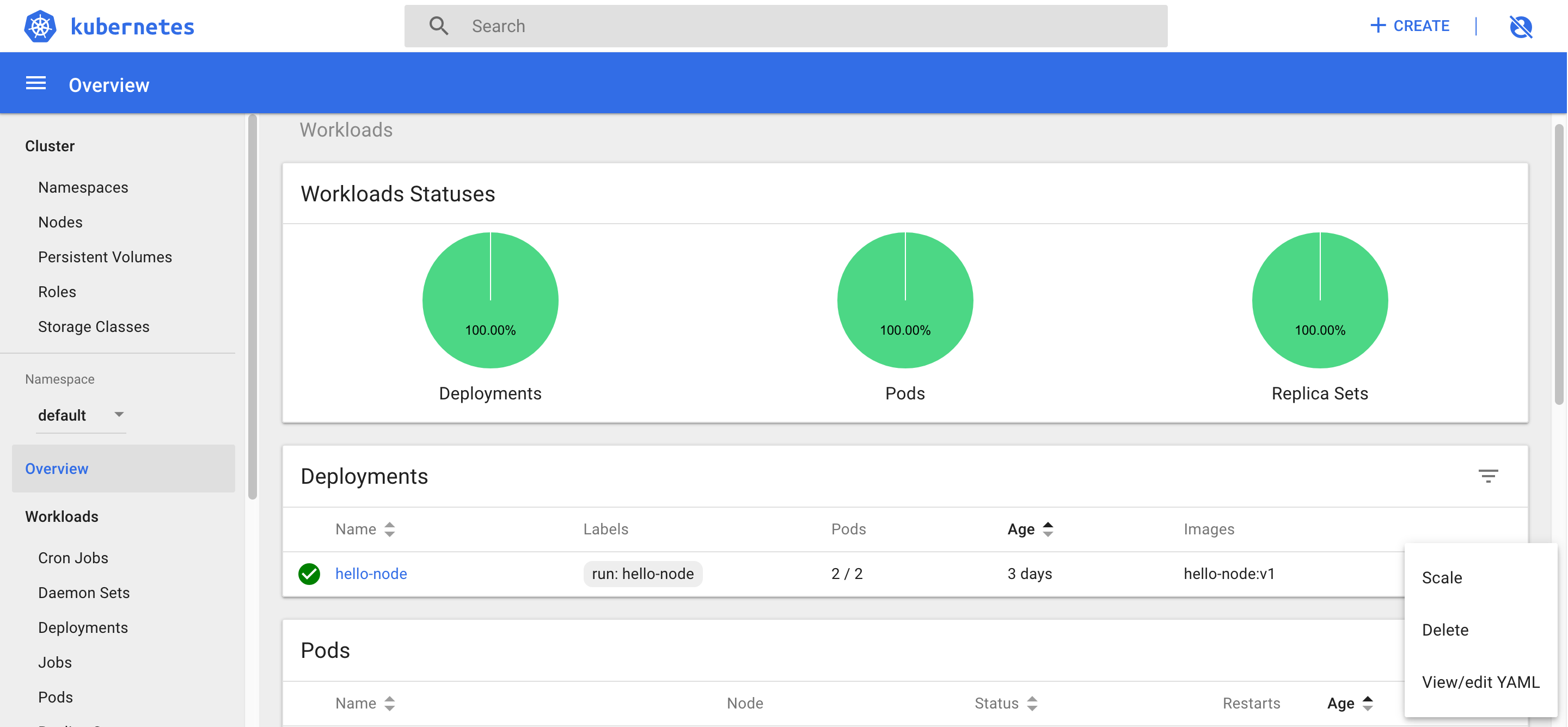Select View/edit YAML menu option
The image size is (1568, 727).
(1480, 682)
